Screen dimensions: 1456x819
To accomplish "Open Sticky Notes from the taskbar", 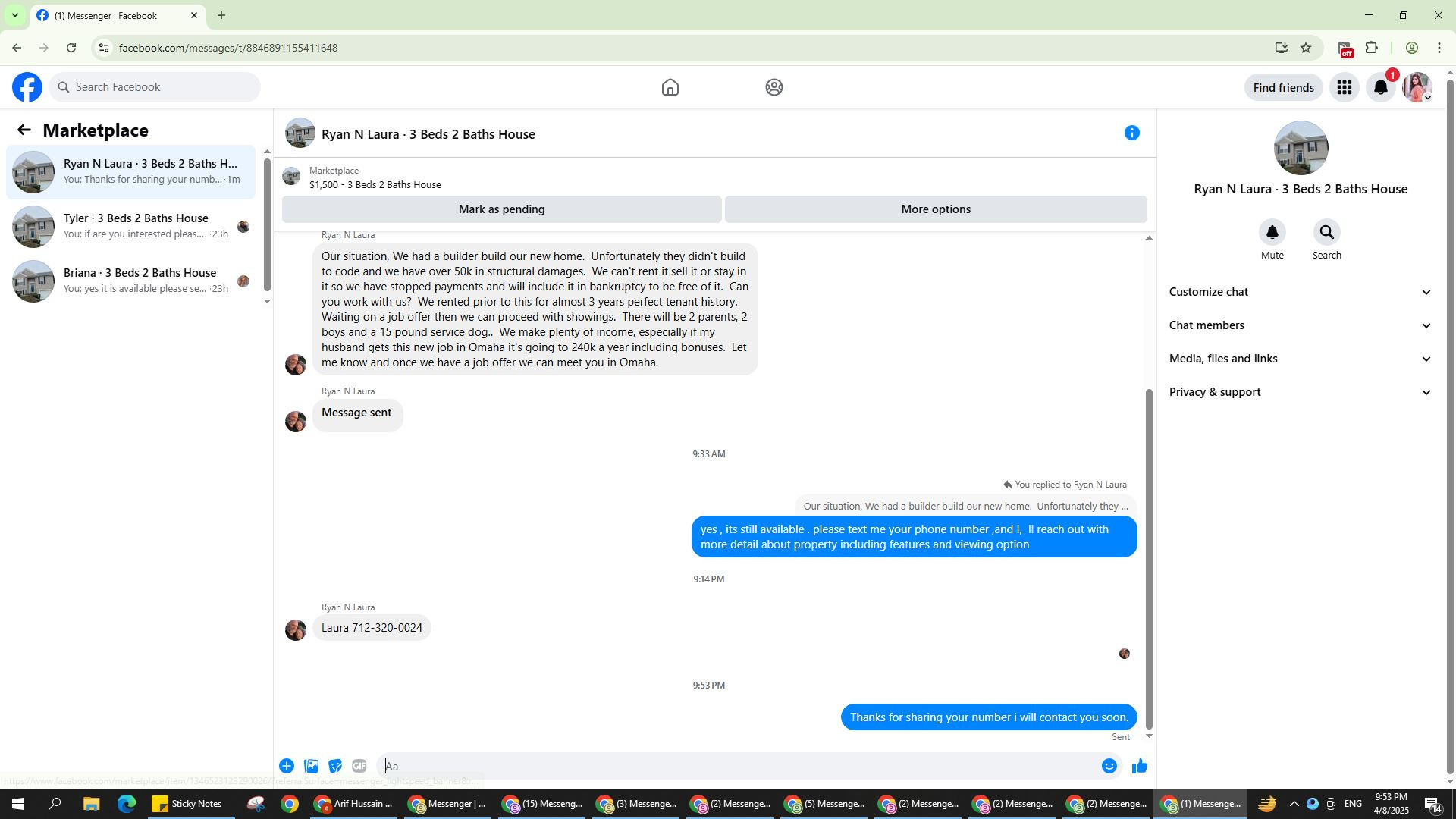I will click(187, 804).
